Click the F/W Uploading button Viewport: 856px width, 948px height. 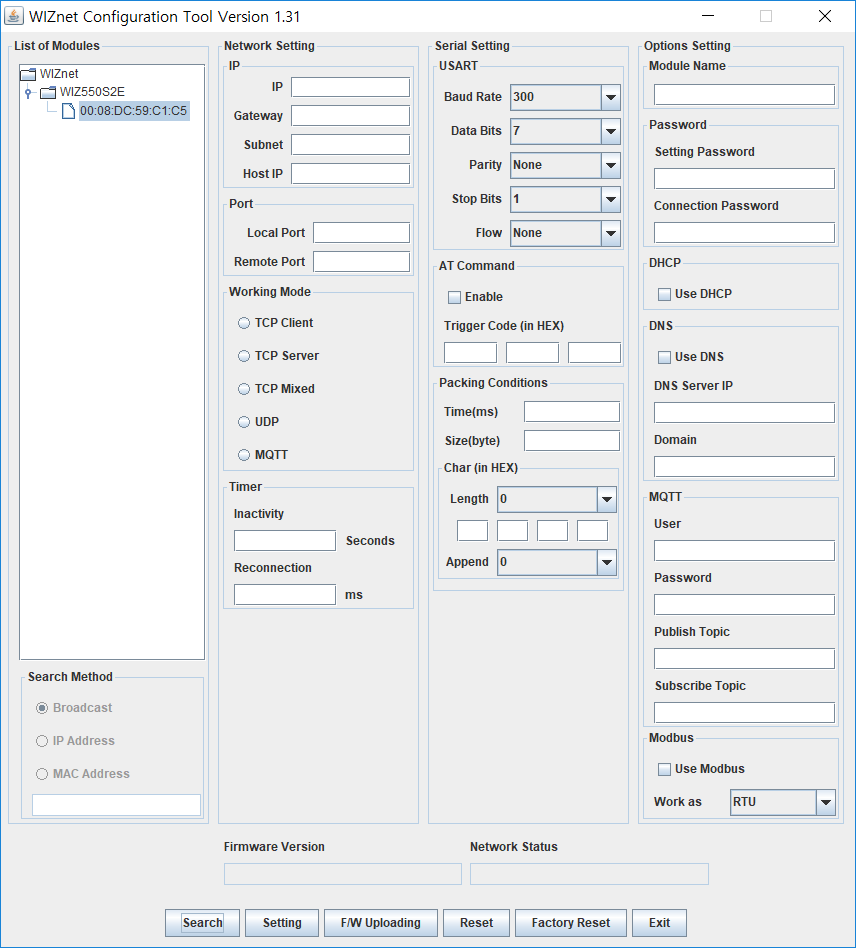pyautogui.click(x=380, y=923)
